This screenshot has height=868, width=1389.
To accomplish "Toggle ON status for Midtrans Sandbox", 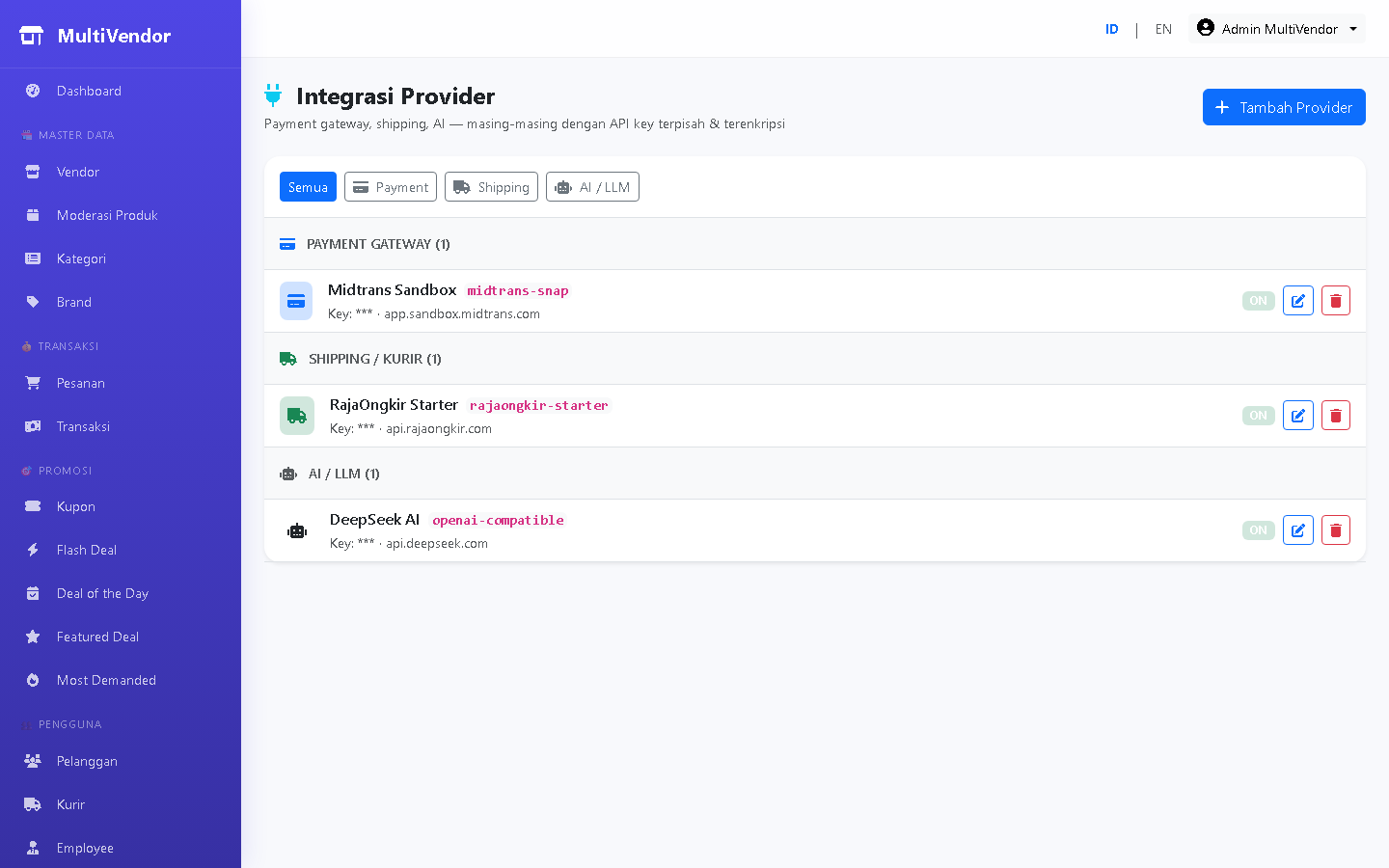I will point(1259,301).
